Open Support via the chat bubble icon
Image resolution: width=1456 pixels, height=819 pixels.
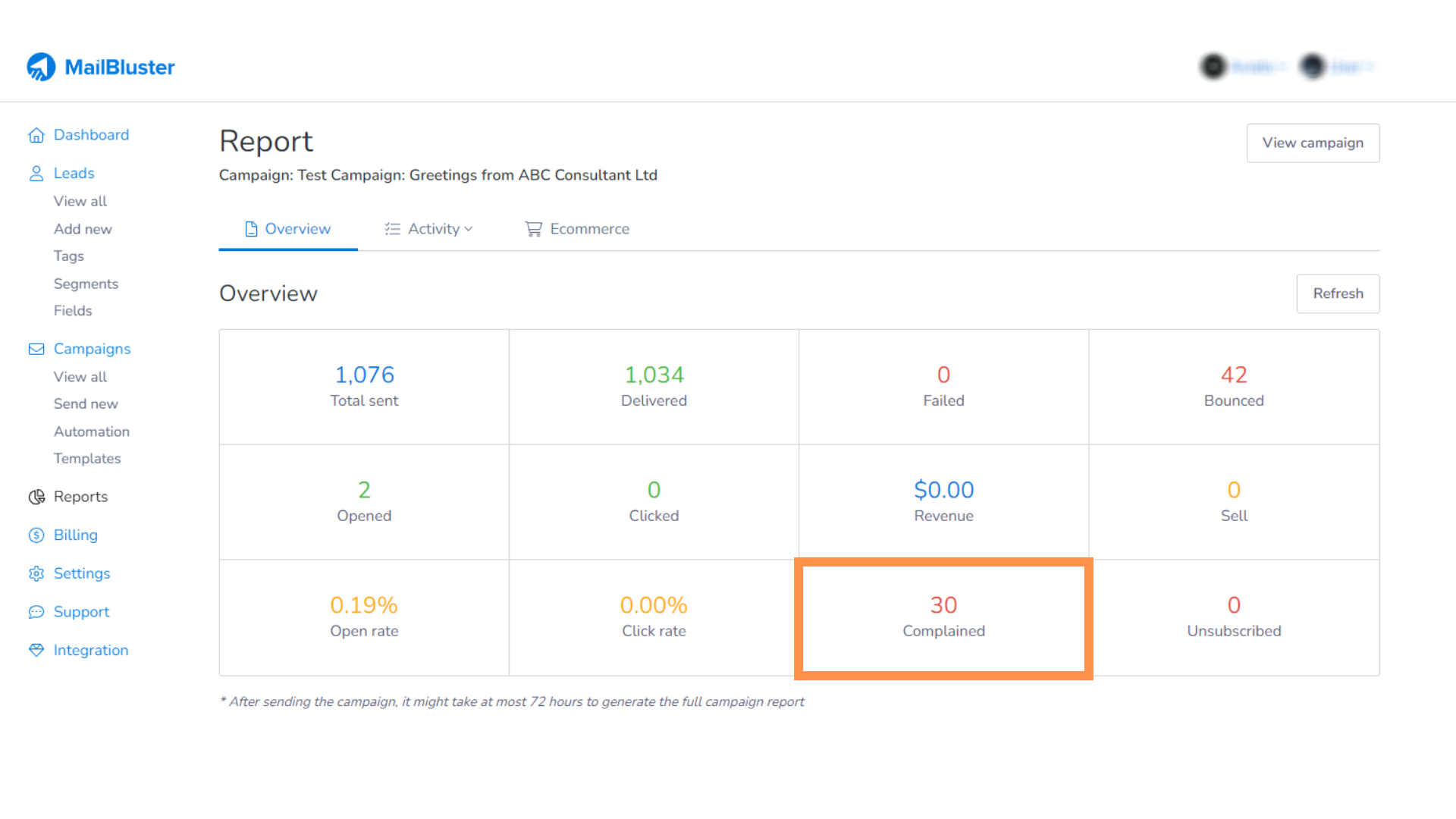tap(36, 611)
